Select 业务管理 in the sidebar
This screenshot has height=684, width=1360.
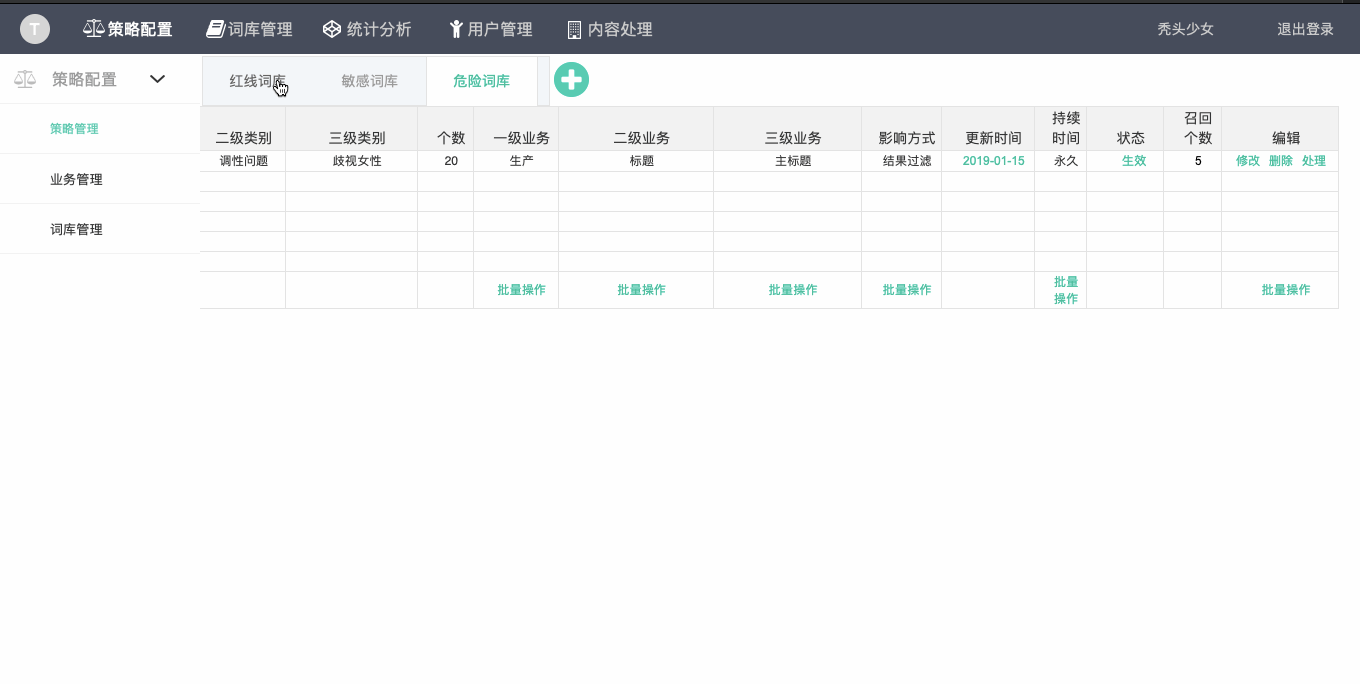point(76,180)
